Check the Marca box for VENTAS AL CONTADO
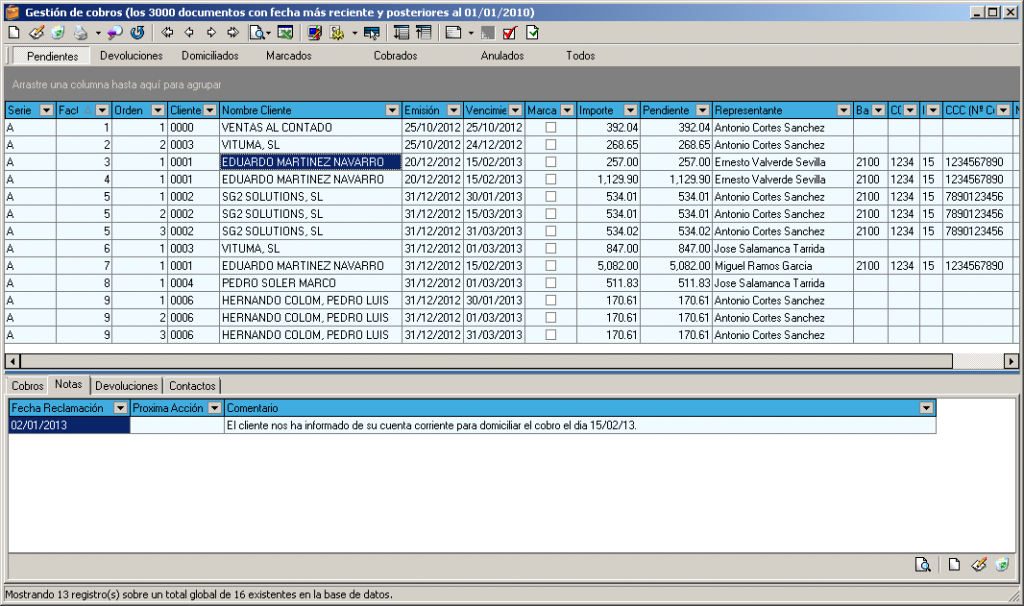Viewport: 1024px width, 606px height. 550,128
